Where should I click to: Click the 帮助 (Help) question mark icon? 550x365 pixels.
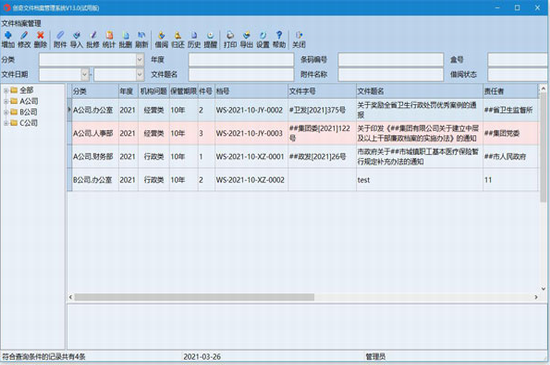279,39
